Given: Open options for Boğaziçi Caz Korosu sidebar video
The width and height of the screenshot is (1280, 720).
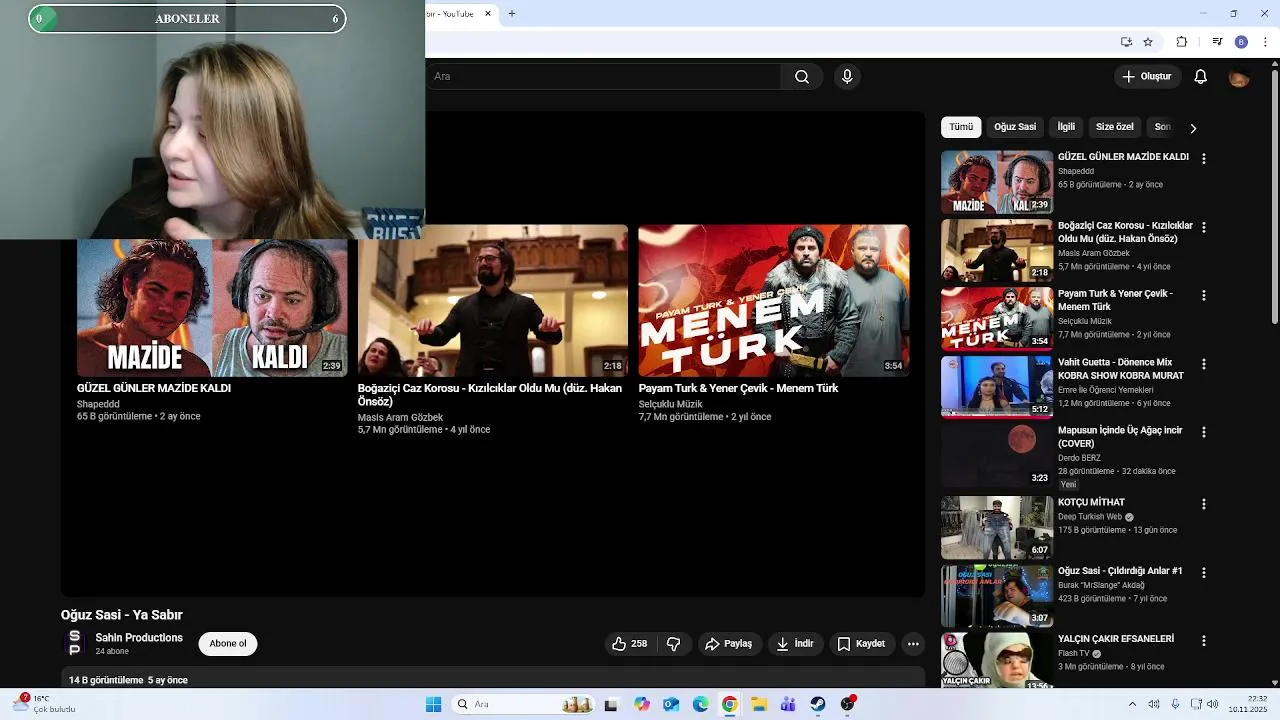Looking at the screenshot, I should click(1204, 227).
